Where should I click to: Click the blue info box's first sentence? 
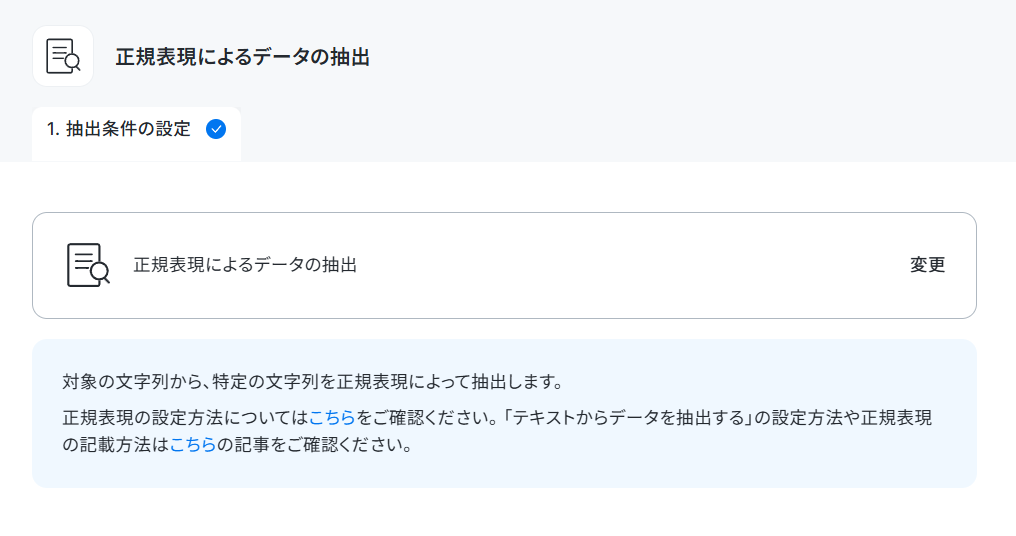pos(312,382)
